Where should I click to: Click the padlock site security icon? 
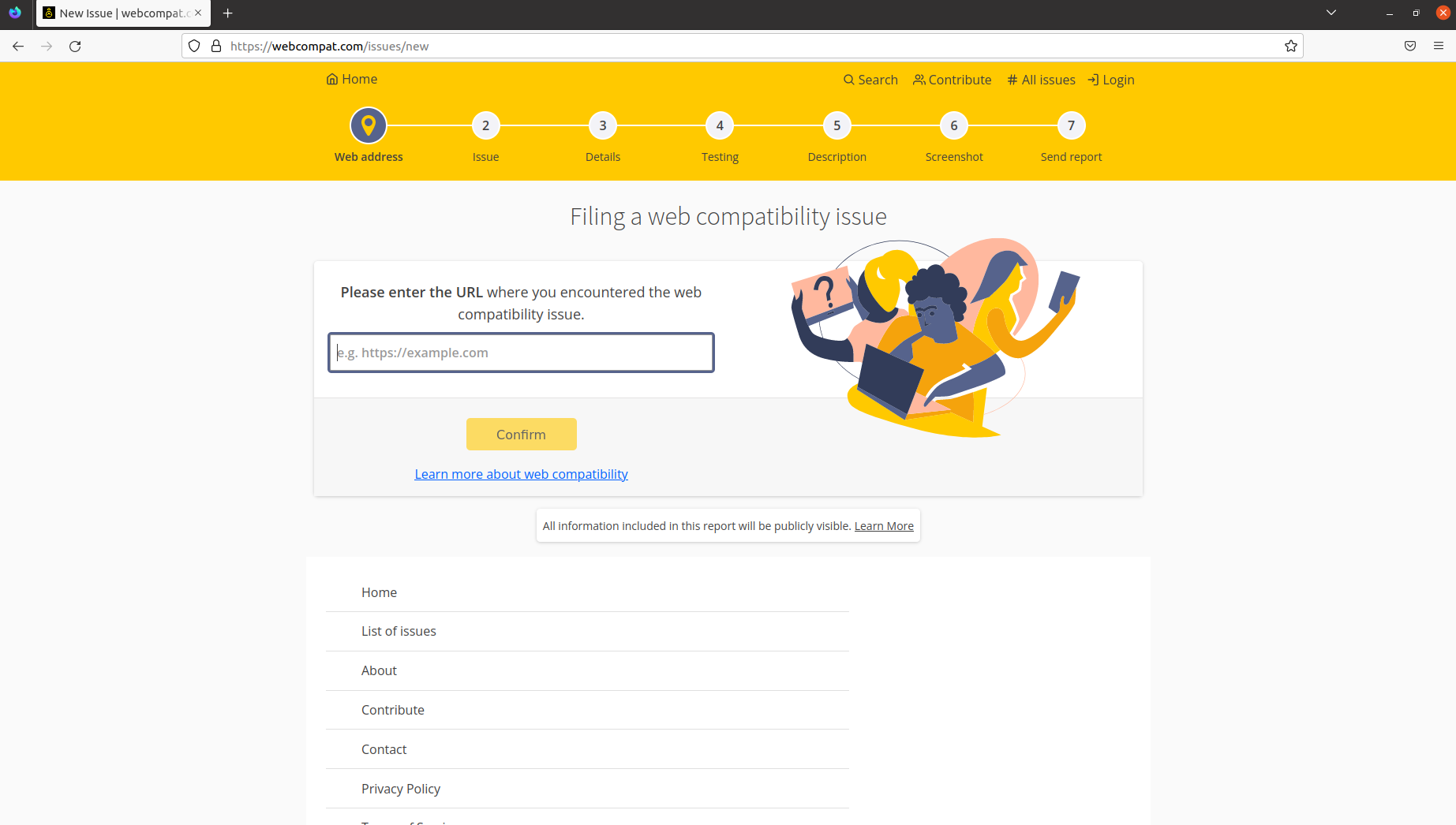click(x=216, y=46)
